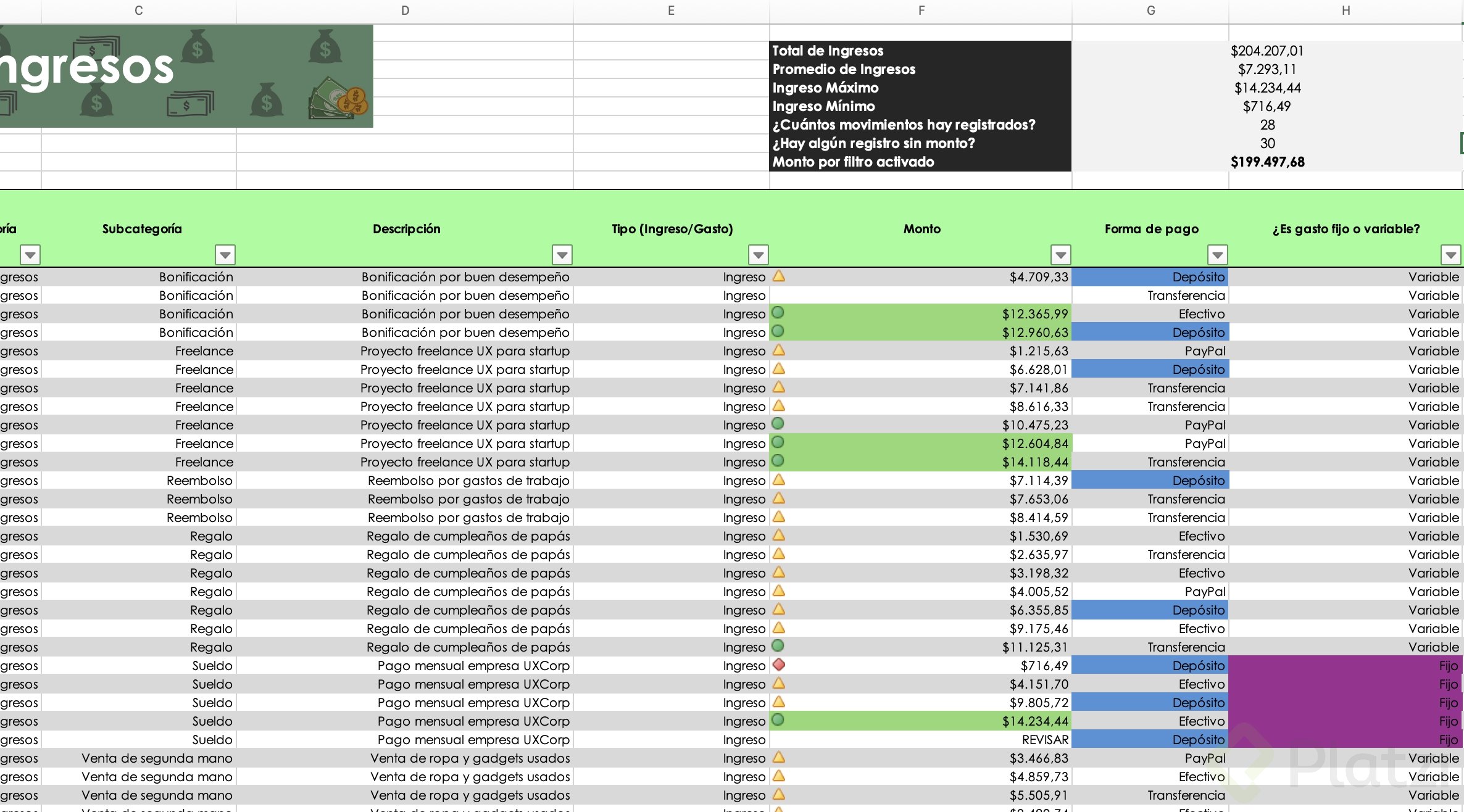Click the green circle icon beside $10.475,23

click(778, 424)
